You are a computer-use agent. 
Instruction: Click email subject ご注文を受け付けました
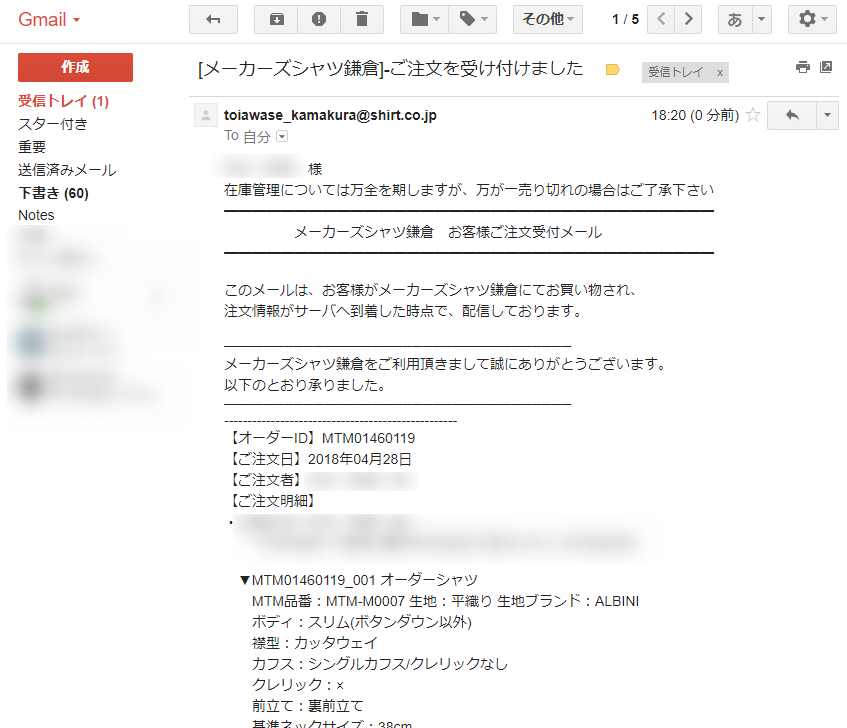click(486, 69)
